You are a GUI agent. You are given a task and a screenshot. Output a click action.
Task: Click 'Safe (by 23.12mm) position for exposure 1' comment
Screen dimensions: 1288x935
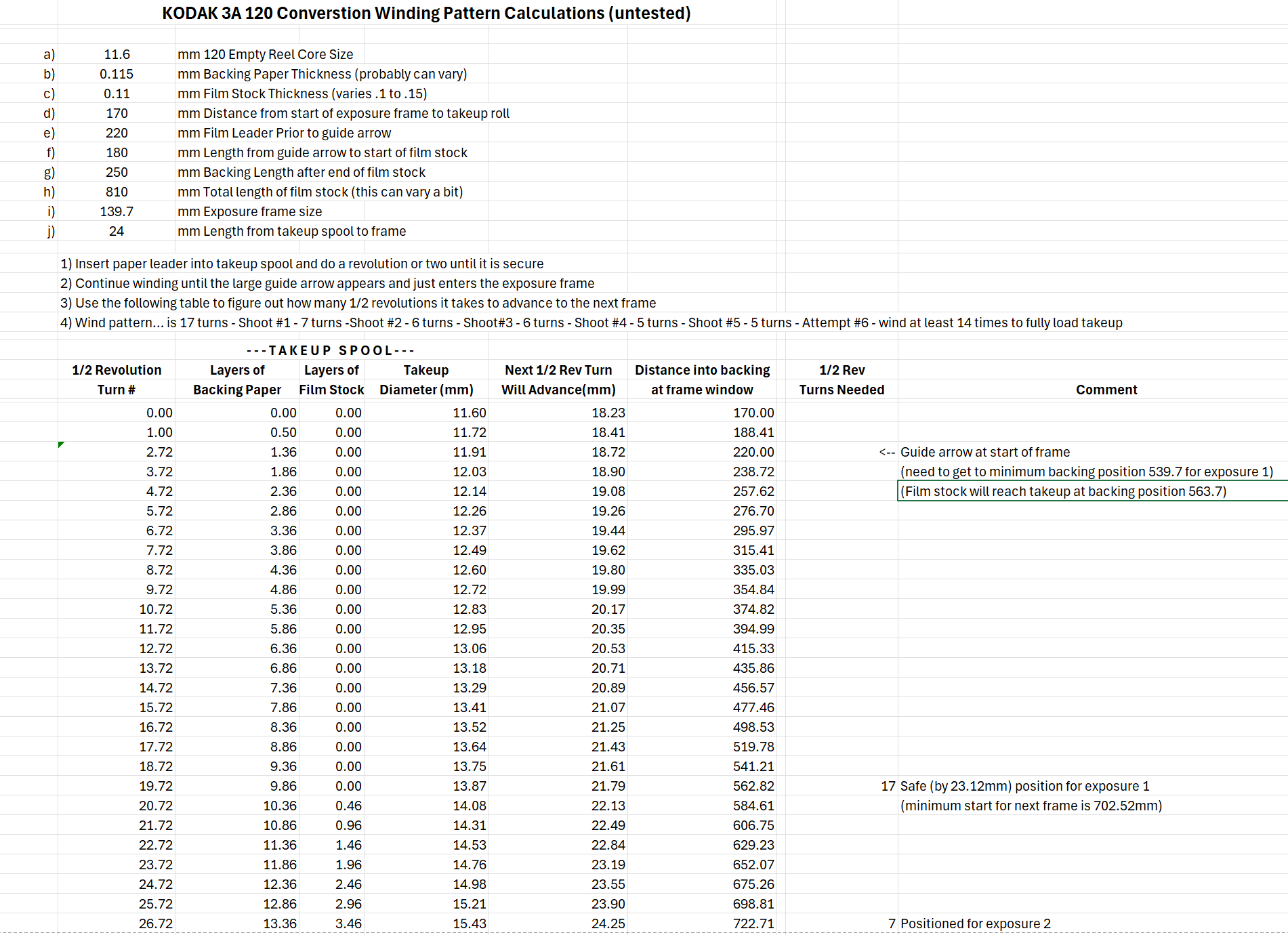coord(1024,786)
